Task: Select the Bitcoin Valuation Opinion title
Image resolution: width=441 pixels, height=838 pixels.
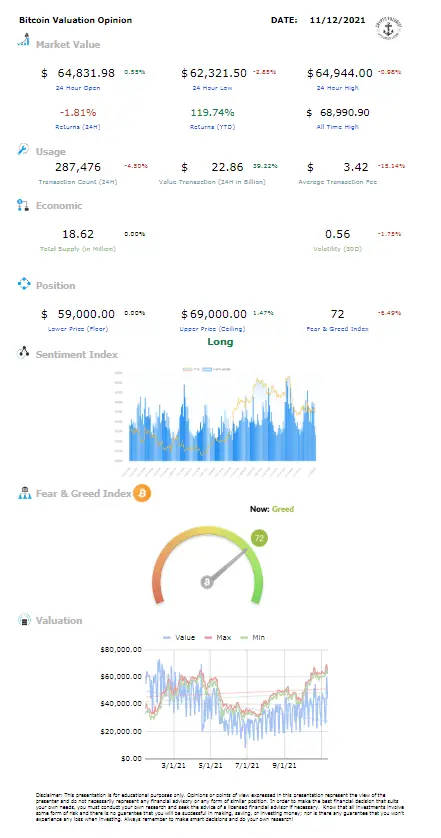Action: 75,20
